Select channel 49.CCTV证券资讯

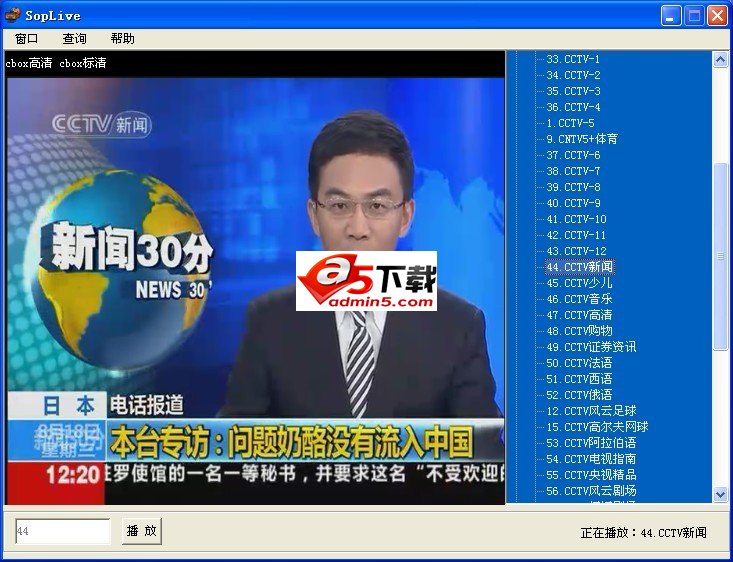click(591, 347)
